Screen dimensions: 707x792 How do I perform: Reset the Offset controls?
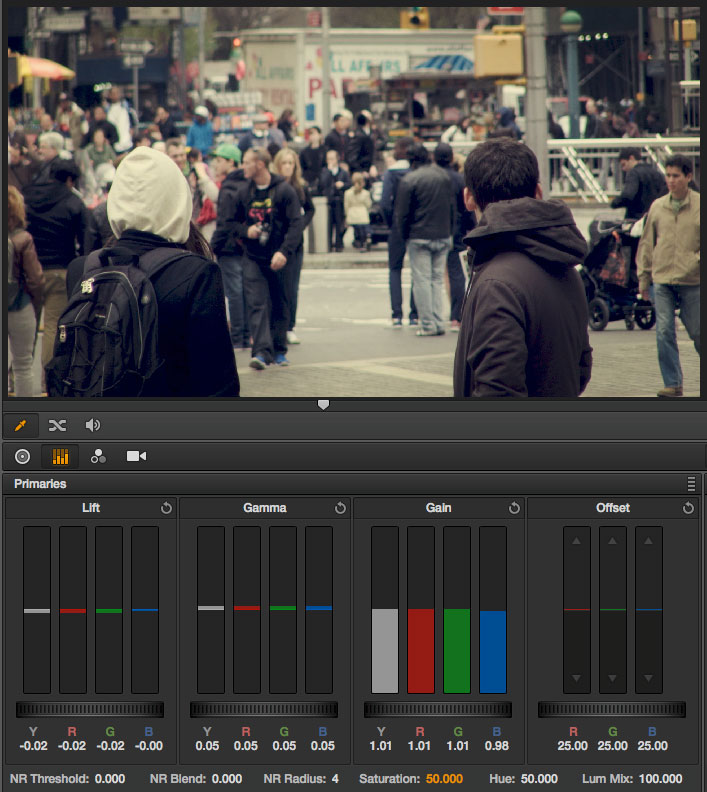click(688, 508)
